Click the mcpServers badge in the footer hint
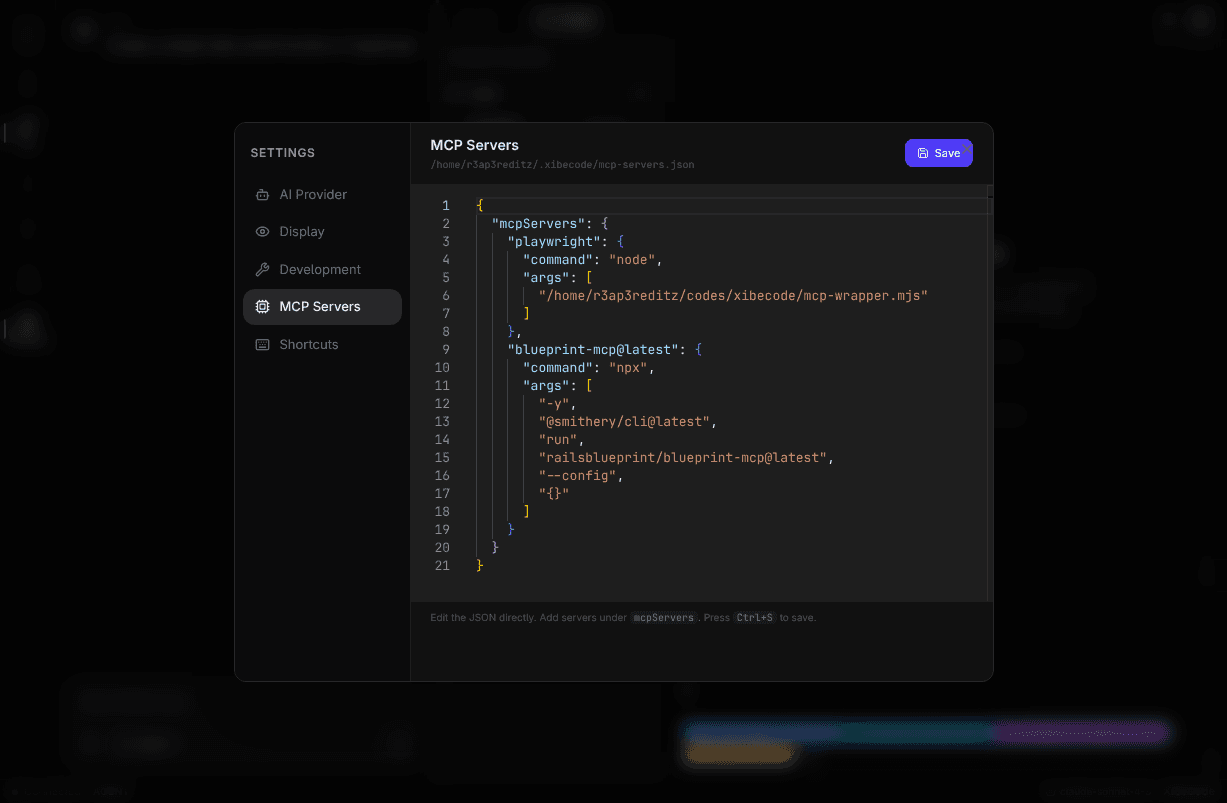The height and width of the screenshot is (803, 1227). 663,617
